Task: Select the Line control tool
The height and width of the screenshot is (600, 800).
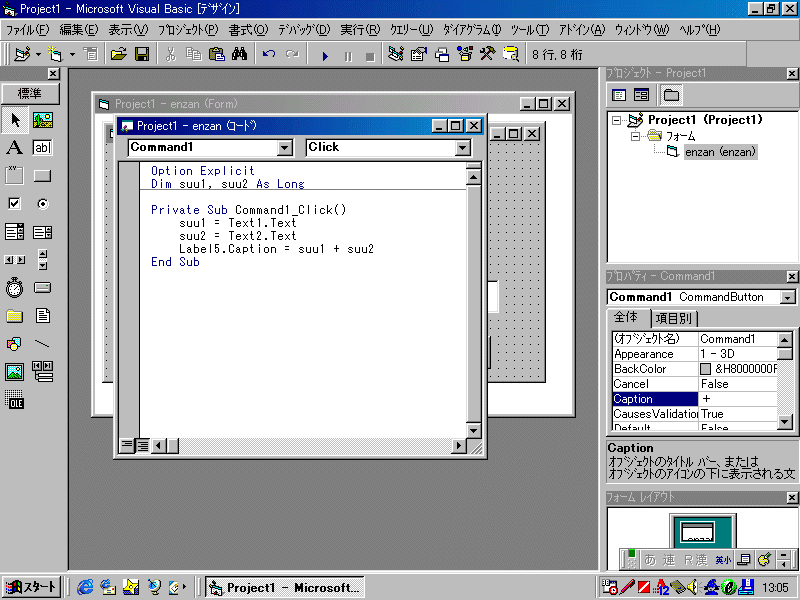Action: 43,344
